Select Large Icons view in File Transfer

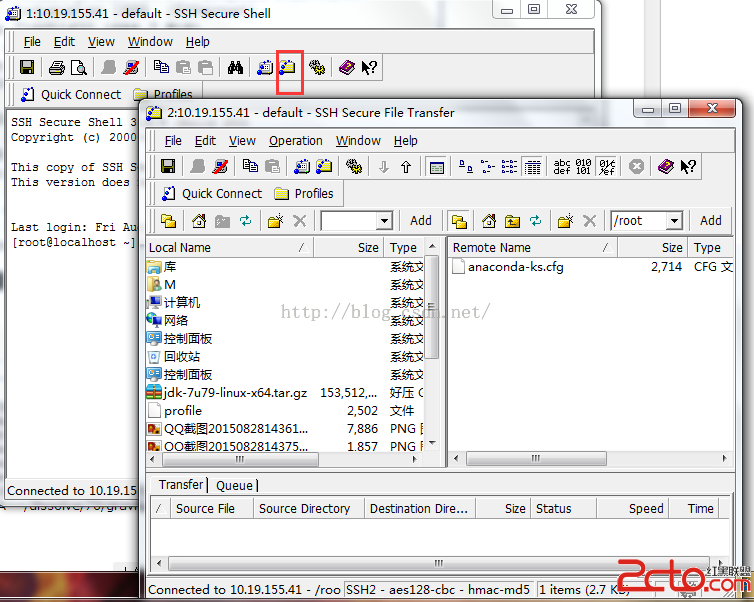(465, 166)
